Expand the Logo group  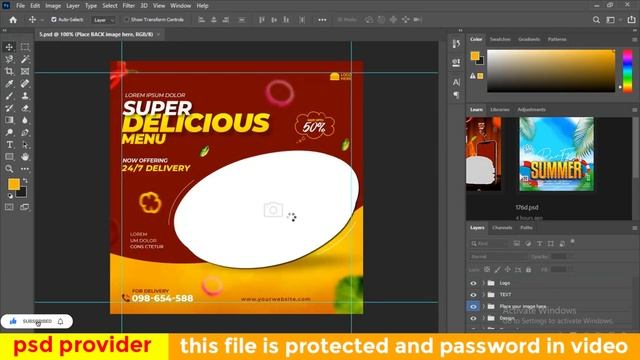[x=484, y=283]
